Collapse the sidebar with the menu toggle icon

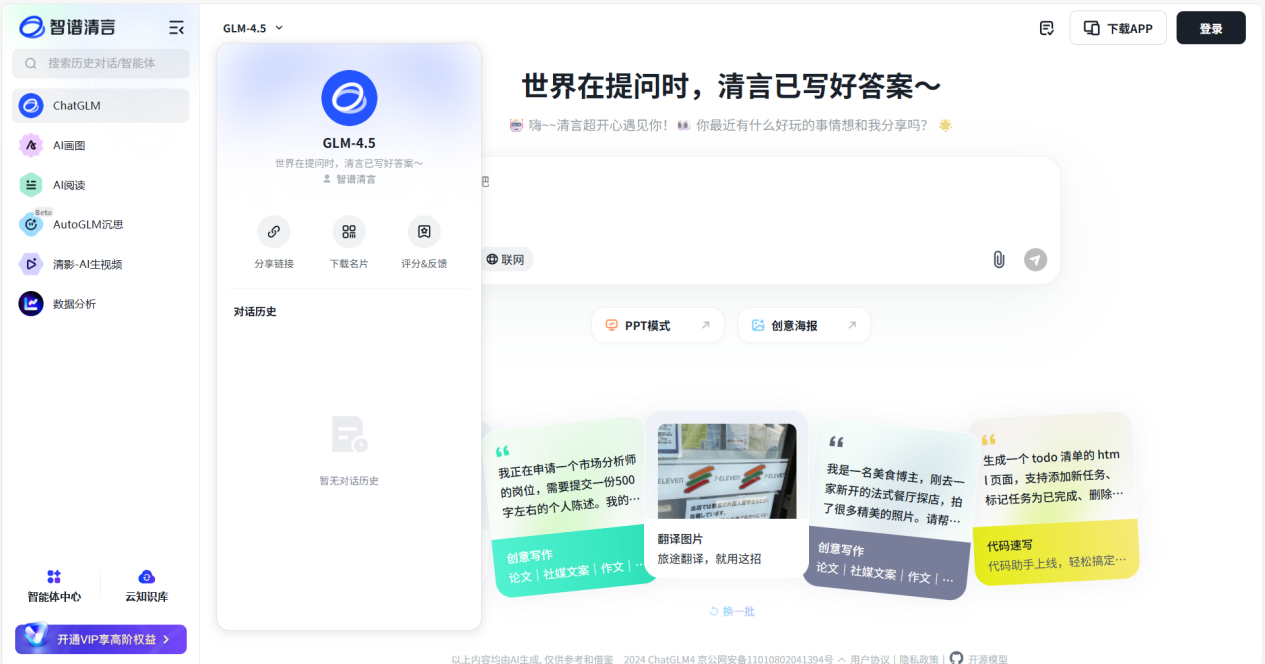(x=177, y=28)
